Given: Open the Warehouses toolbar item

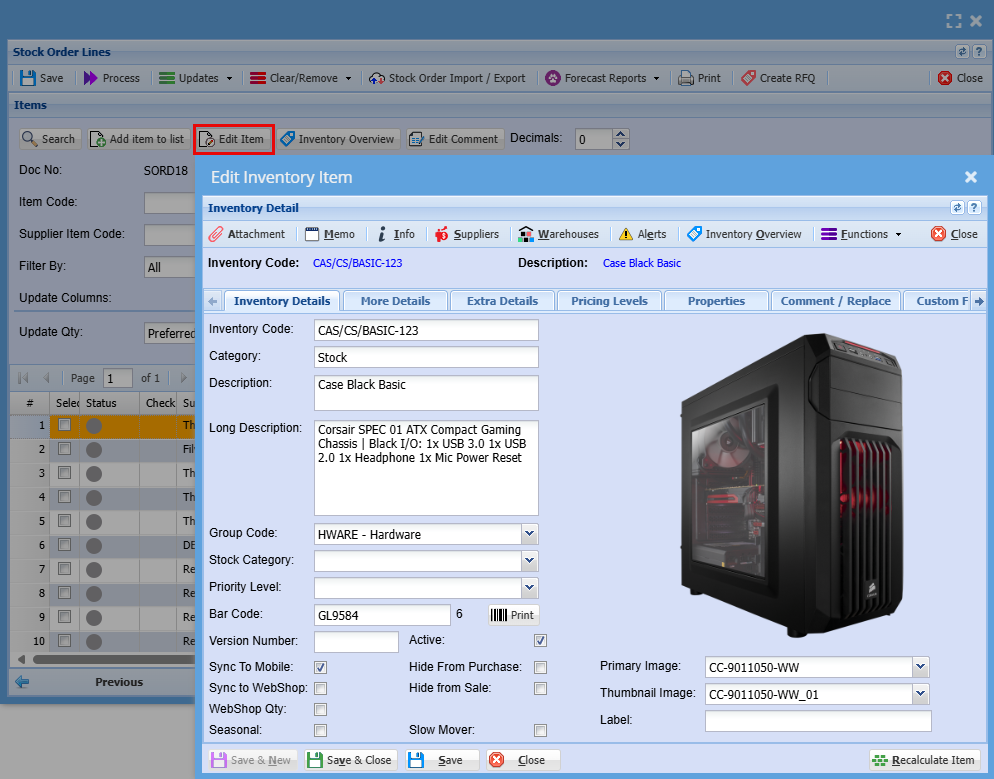Looking at the screenshot, I should tap(558, 234).
